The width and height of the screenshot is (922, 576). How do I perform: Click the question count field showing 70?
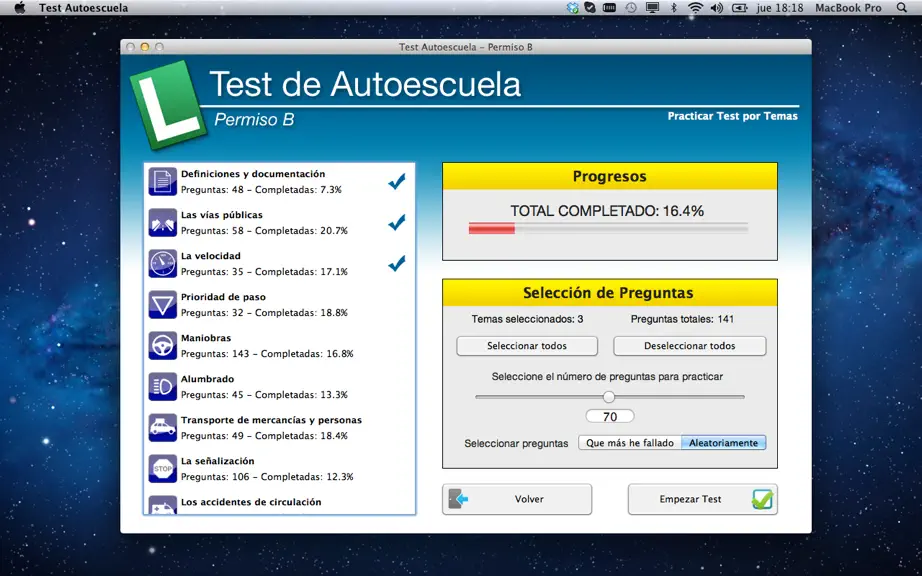point(610,416)
